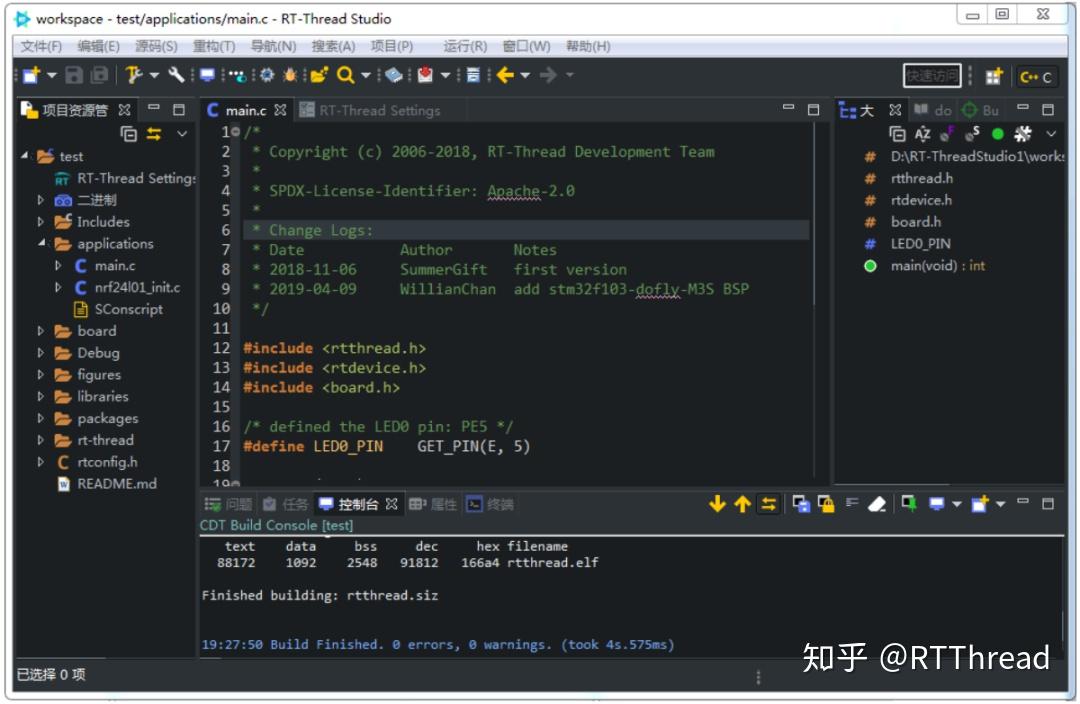This screenshot has width=1080, height=704.
Task: Open the 编辑(E) menu
Action: 98,46
